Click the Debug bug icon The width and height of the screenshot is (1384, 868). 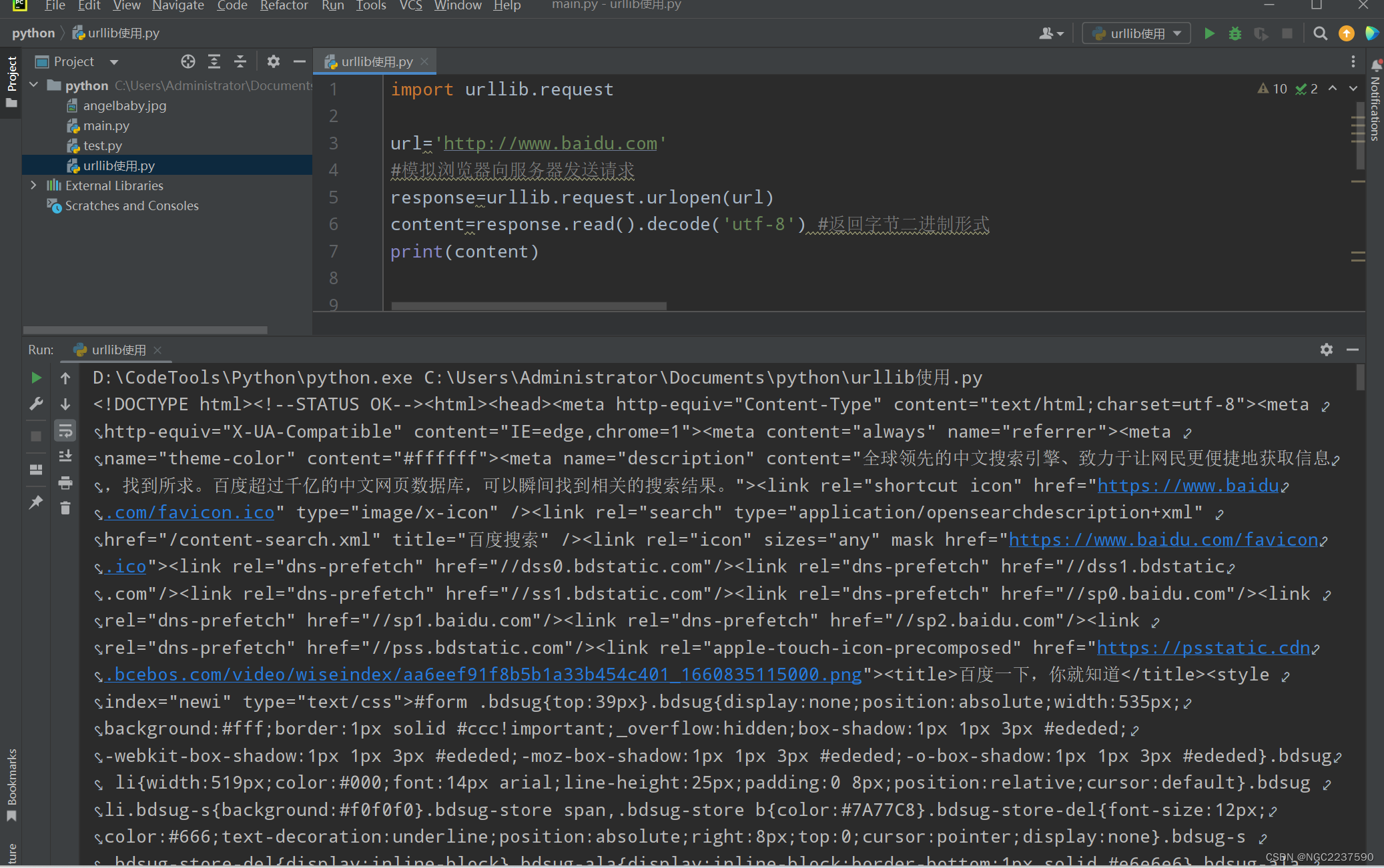(1235, 33)
